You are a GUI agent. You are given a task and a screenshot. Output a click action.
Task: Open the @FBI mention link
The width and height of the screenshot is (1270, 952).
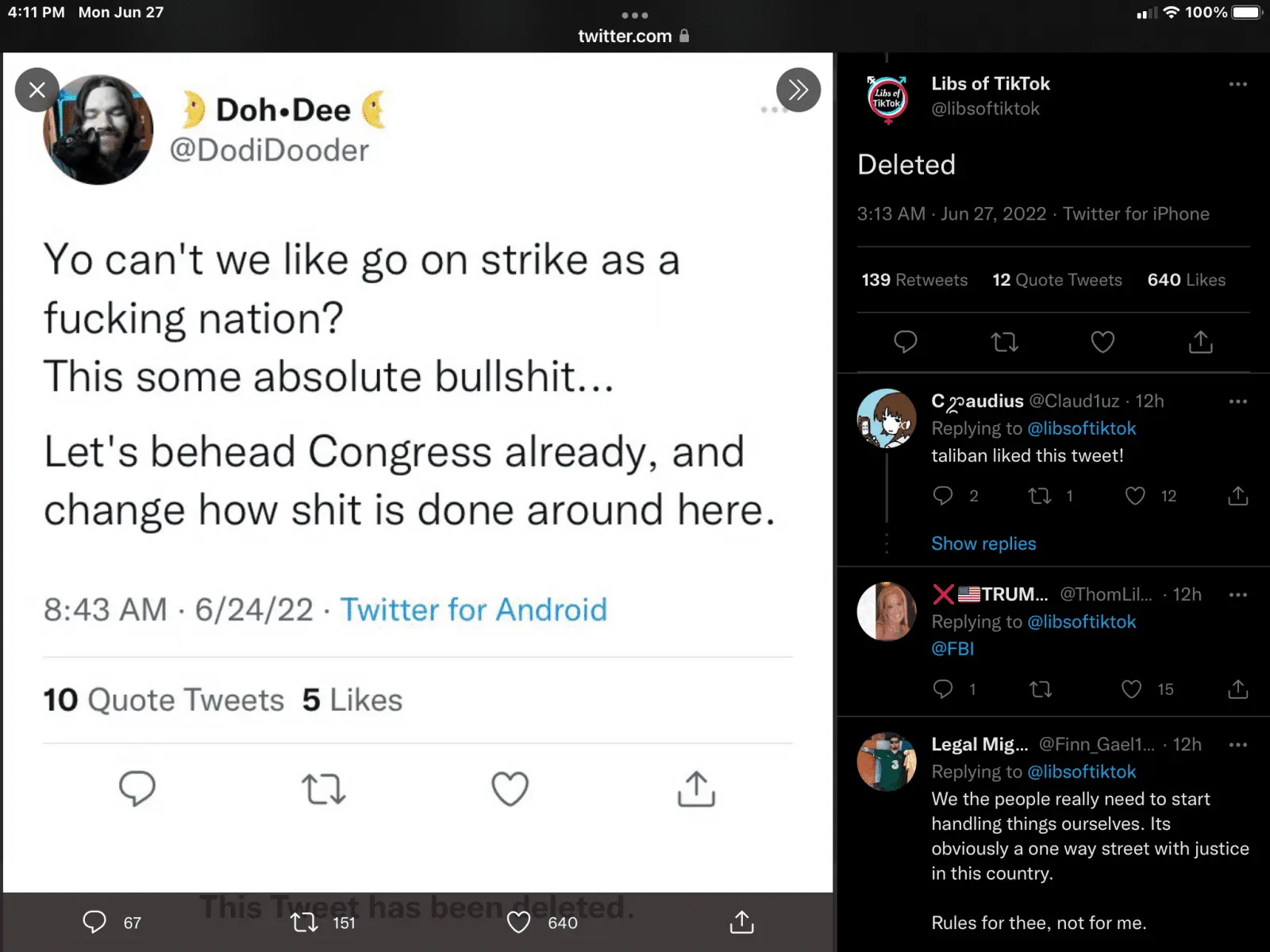point(952,648)
